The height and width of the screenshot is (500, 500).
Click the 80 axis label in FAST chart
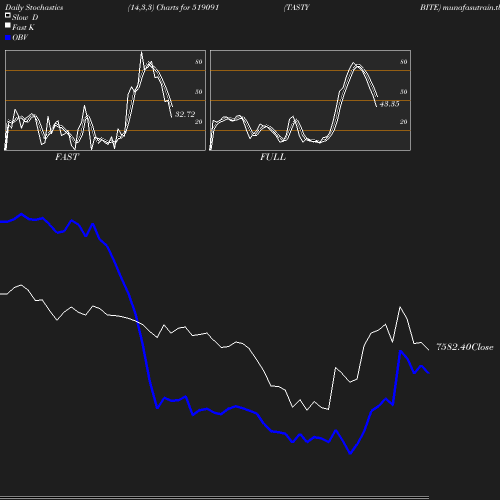pyautogui.click(x=199, y=62)
